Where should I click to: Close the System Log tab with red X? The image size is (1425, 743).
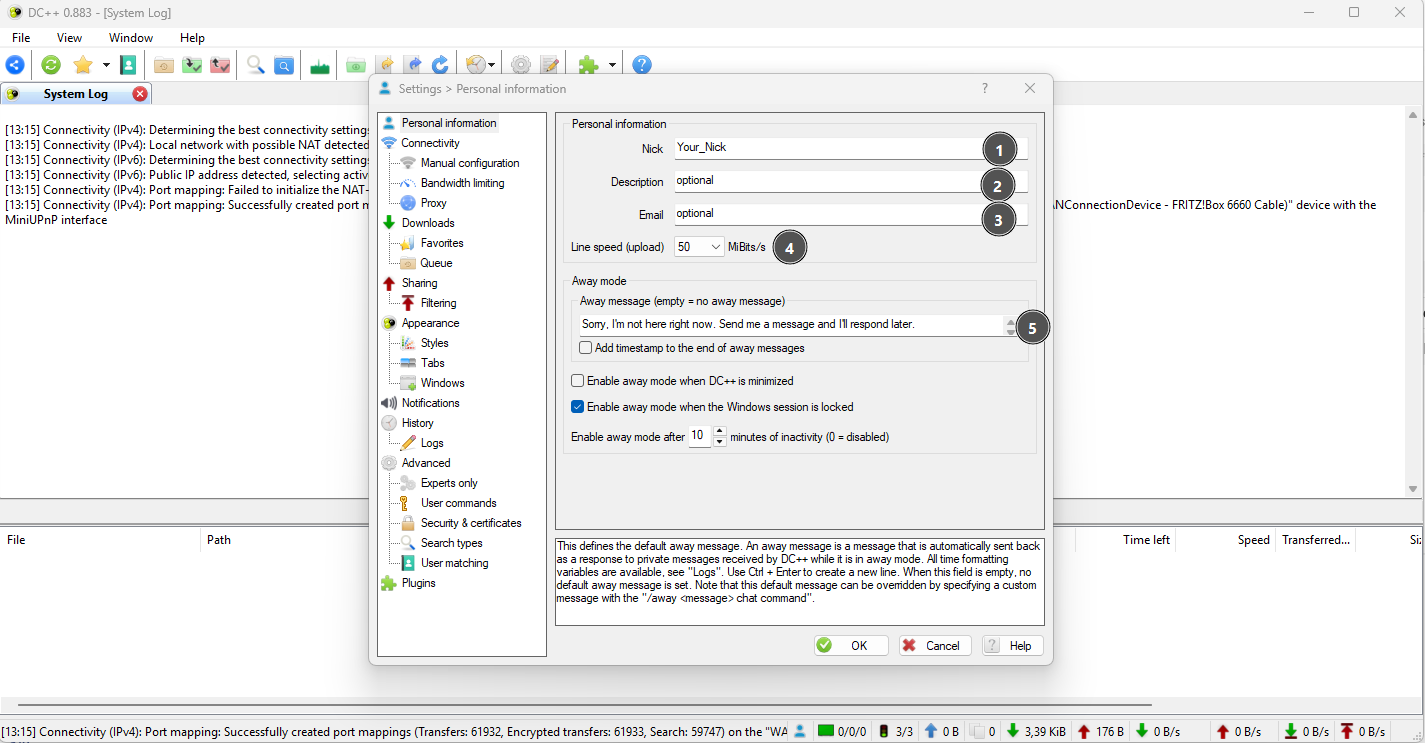[140, 94]
